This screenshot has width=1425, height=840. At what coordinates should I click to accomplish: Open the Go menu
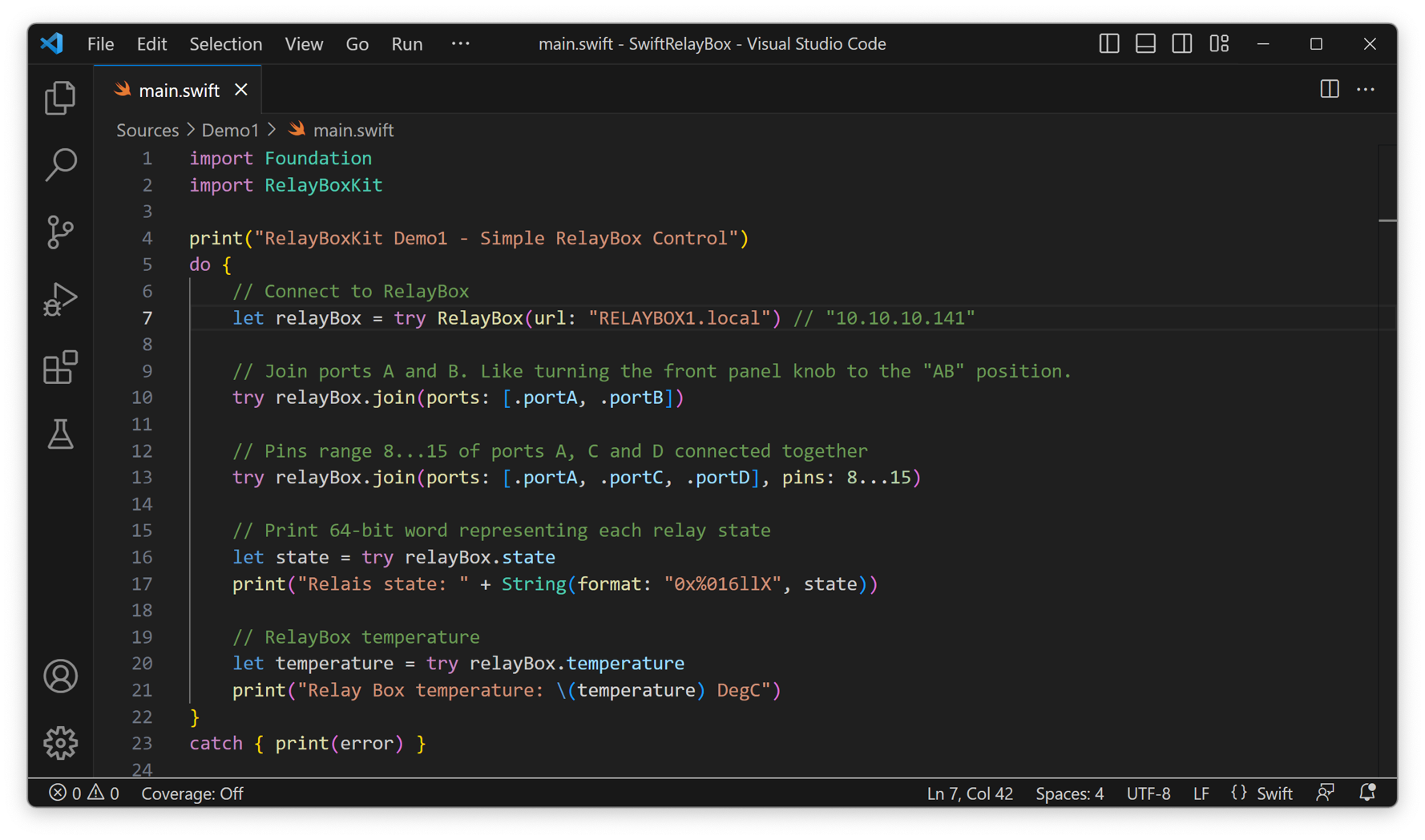[357, 44]
